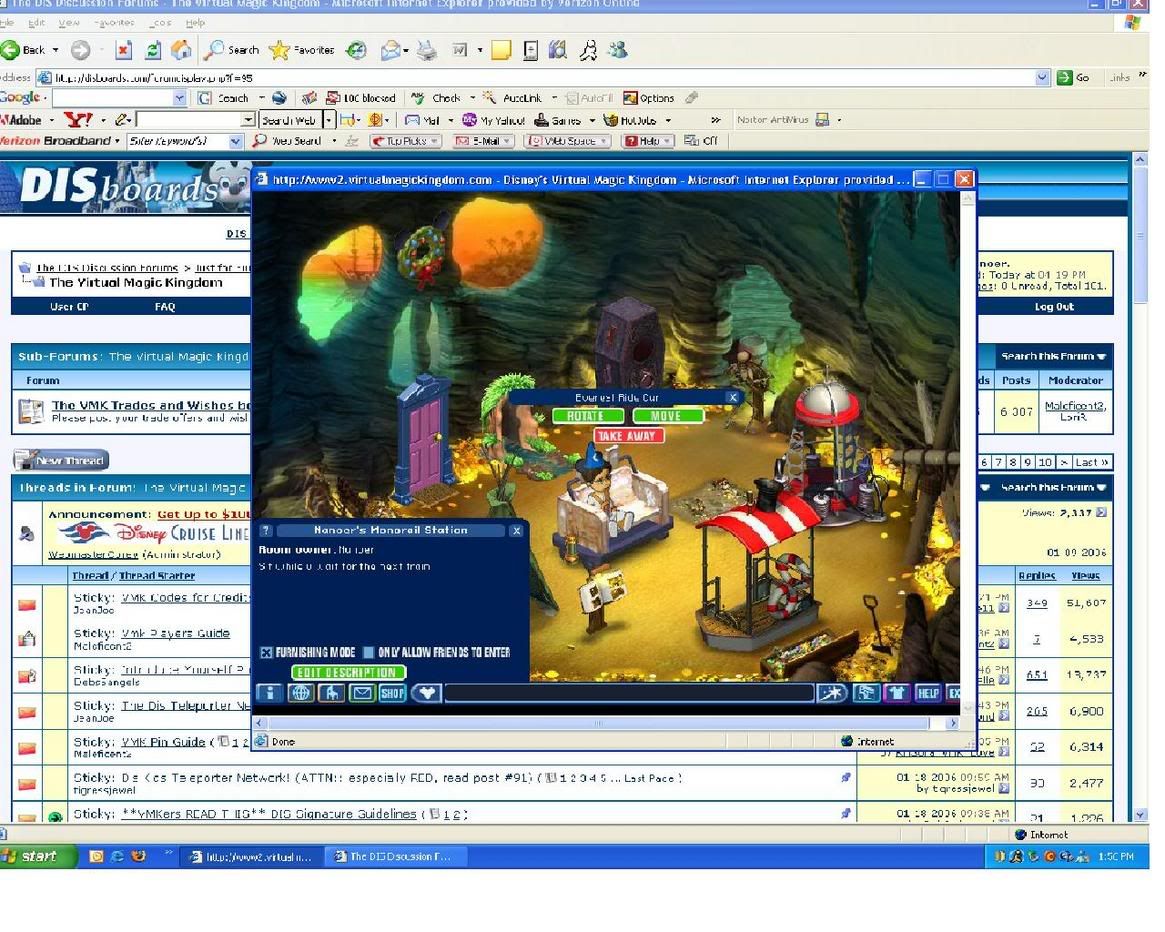Image resolution: width=1165 pixels, height=932 pixels.
Task: Click the Print printer icon
Action: pyautogui.click(x=426, y=50)
